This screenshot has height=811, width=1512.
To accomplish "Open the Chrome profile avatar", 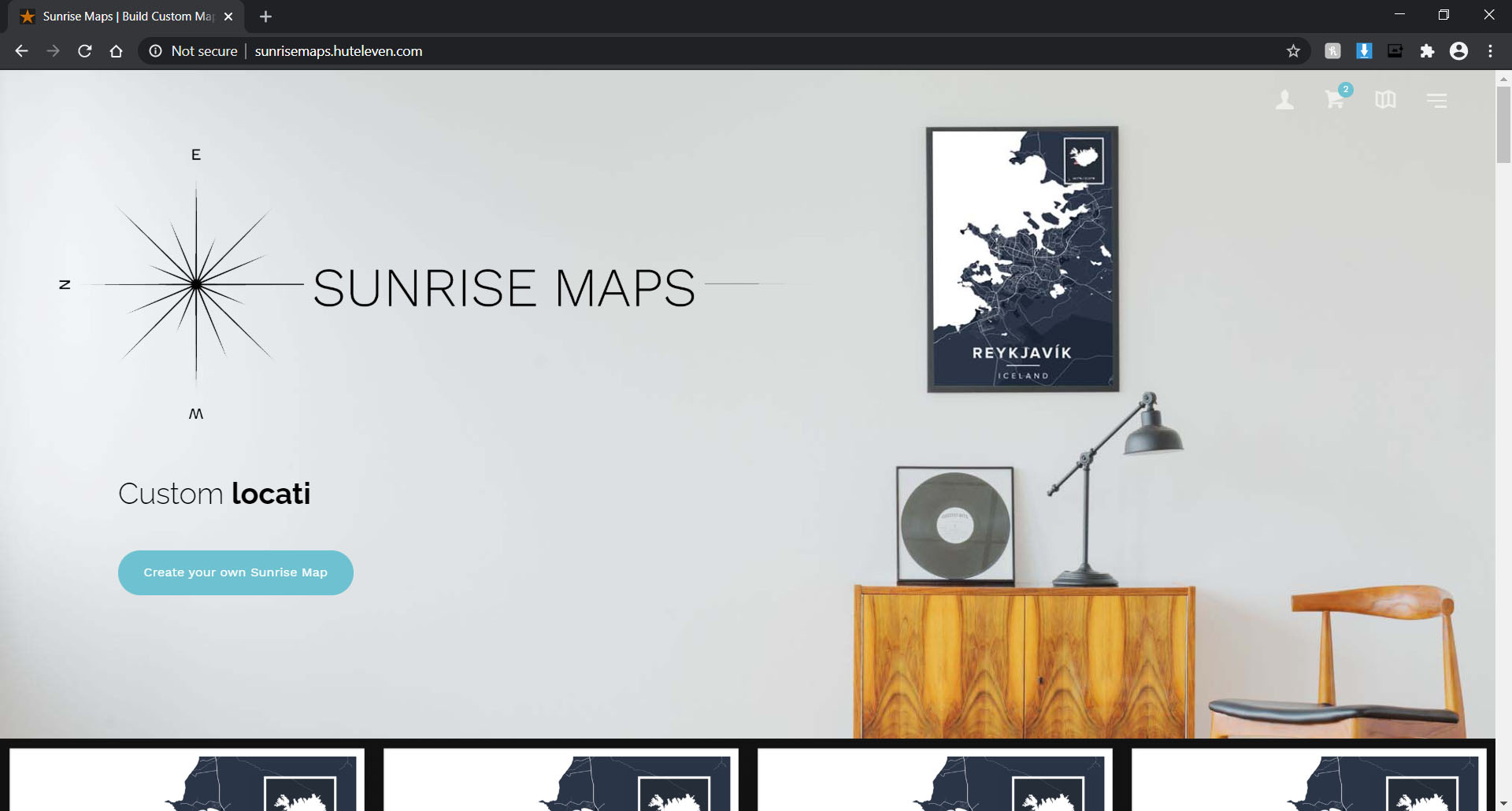I will tap(1458, 51).
